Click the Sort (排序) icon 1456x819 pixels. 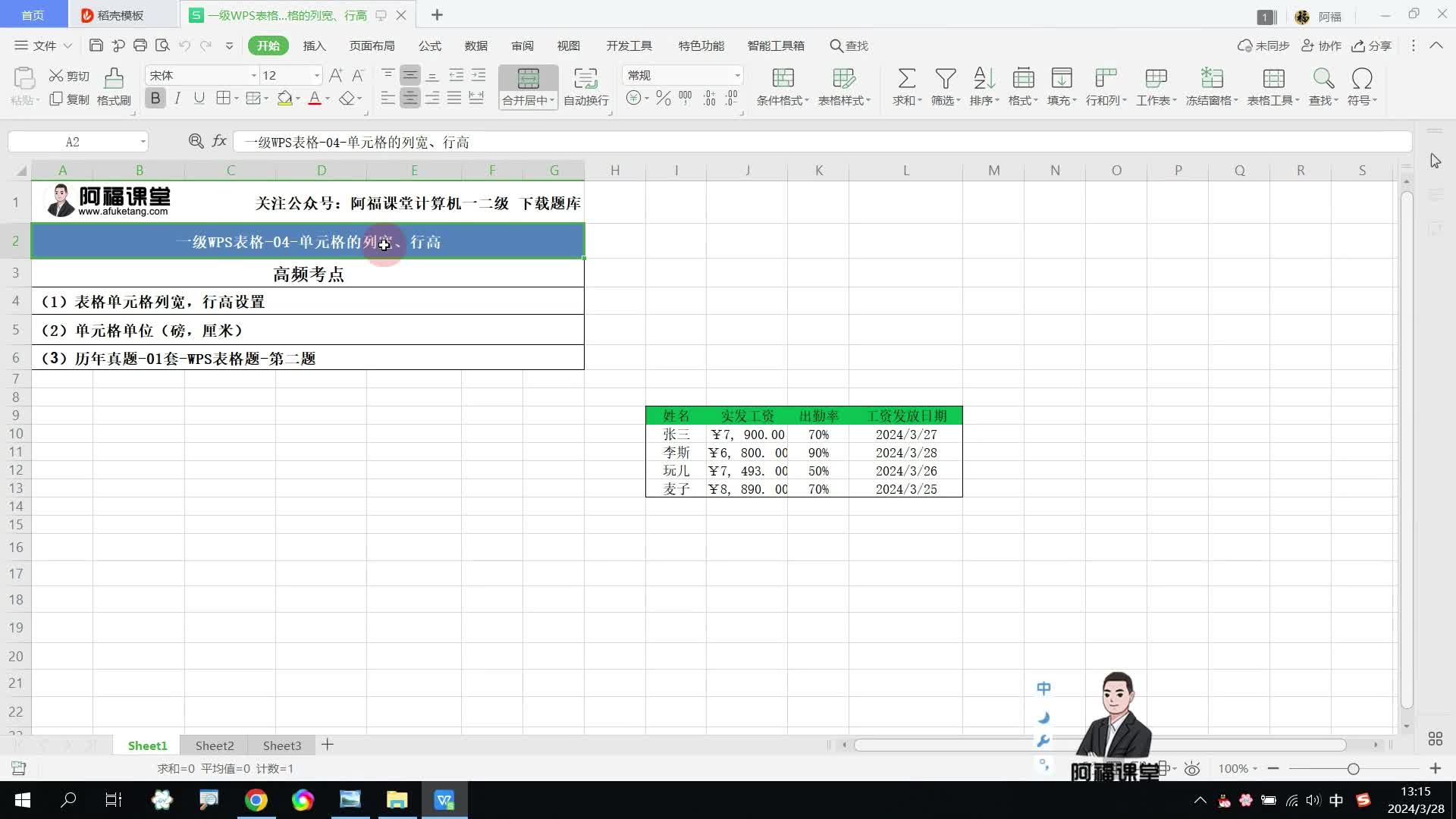[x=984, y=79]
